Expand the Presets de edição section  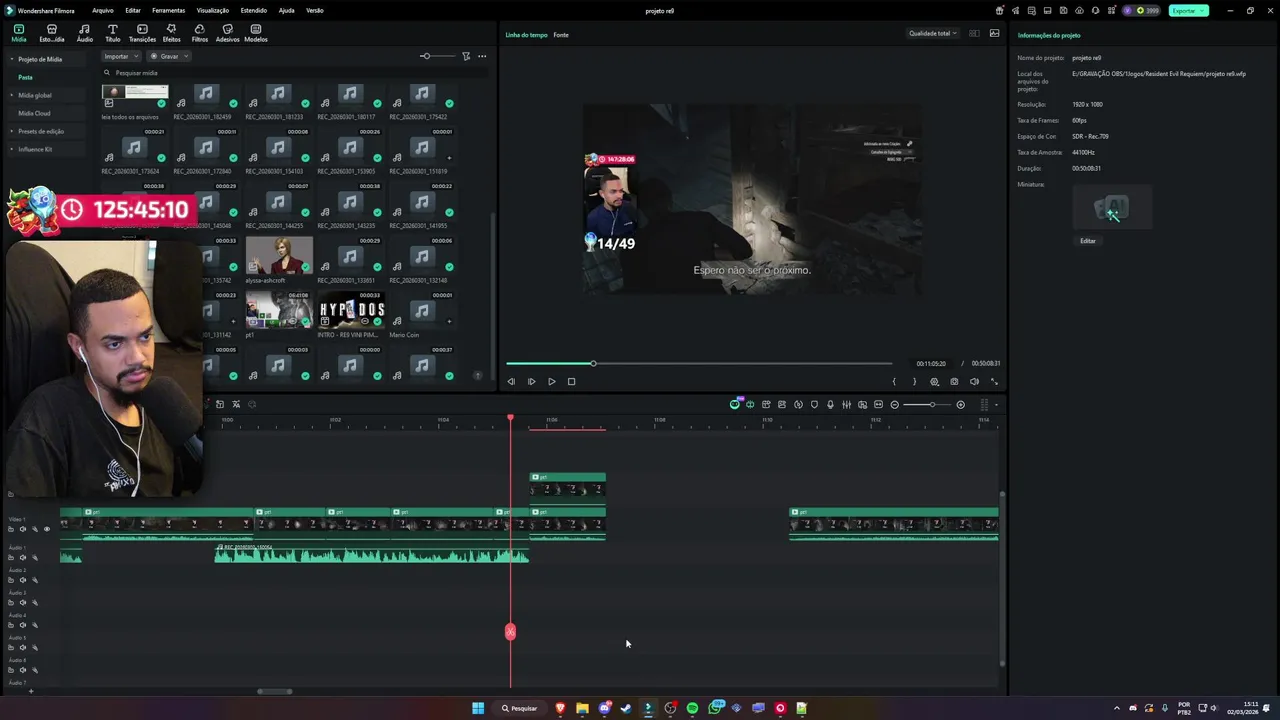(12, 131)
